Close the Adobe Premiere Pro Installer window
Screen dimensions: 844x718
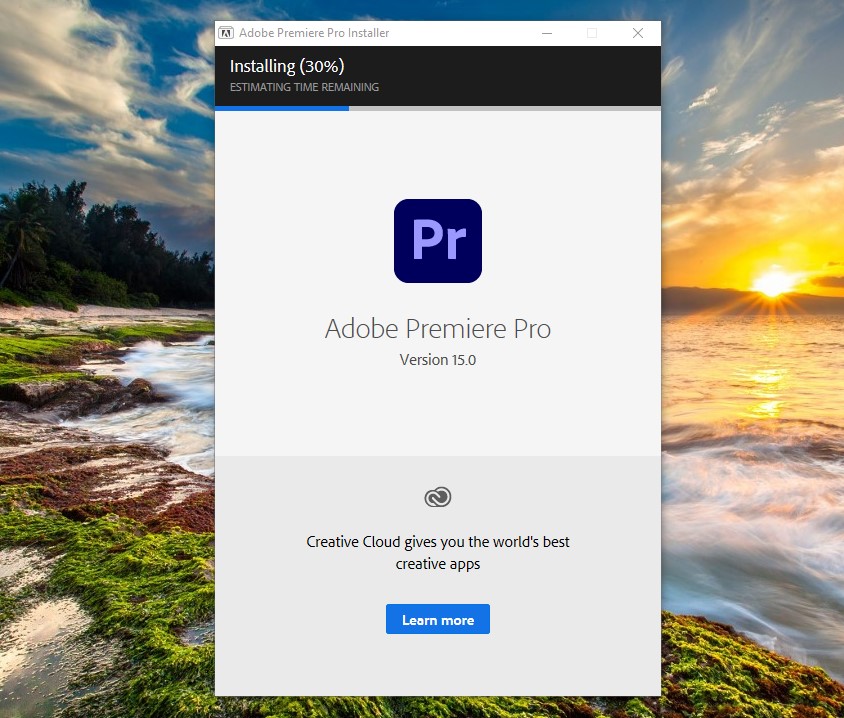tap(638, 33)
